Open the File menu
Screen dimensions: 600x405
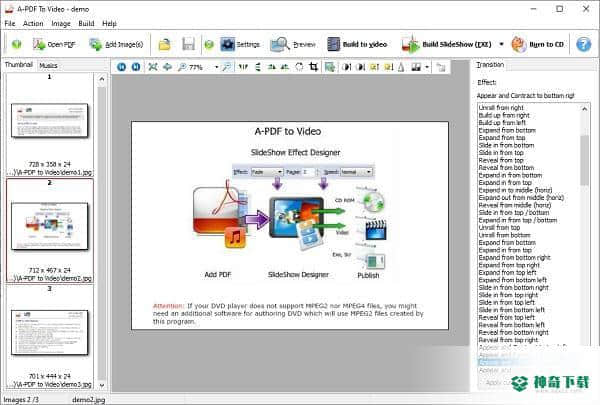click(x=10, y=24)
